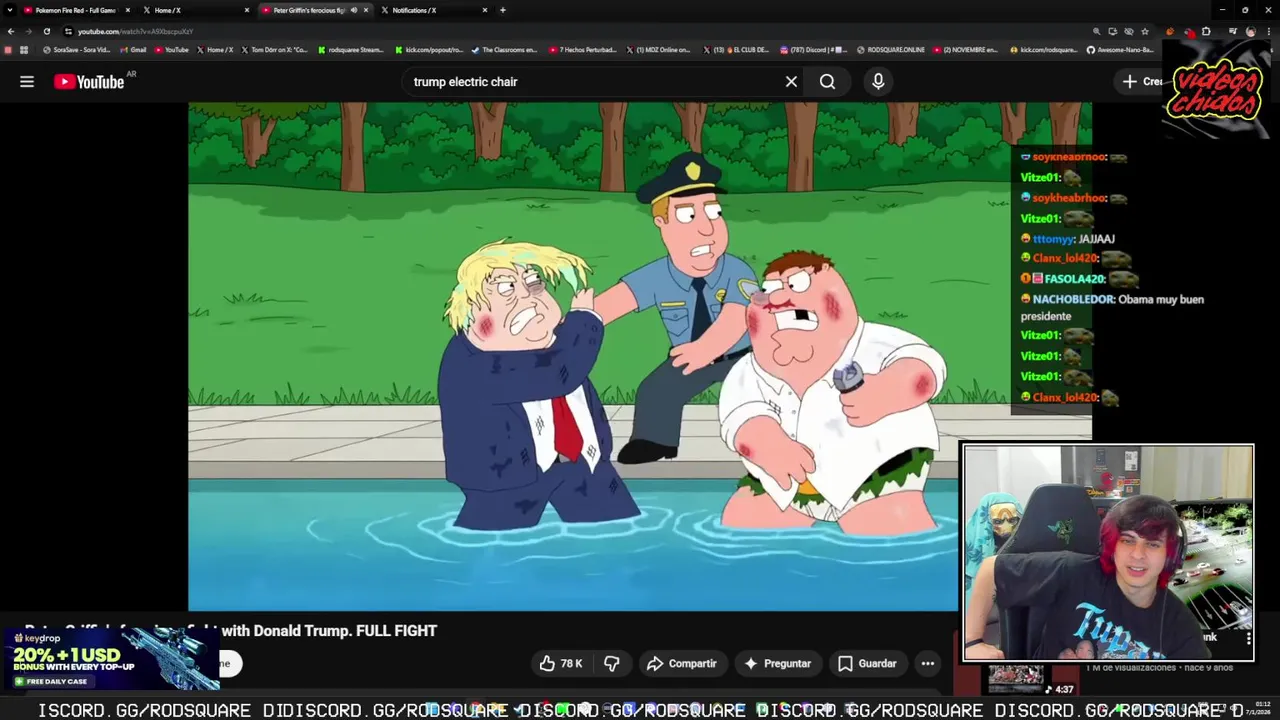
Task: Open the media control icon in toolbar
Action: point(1233,31)
